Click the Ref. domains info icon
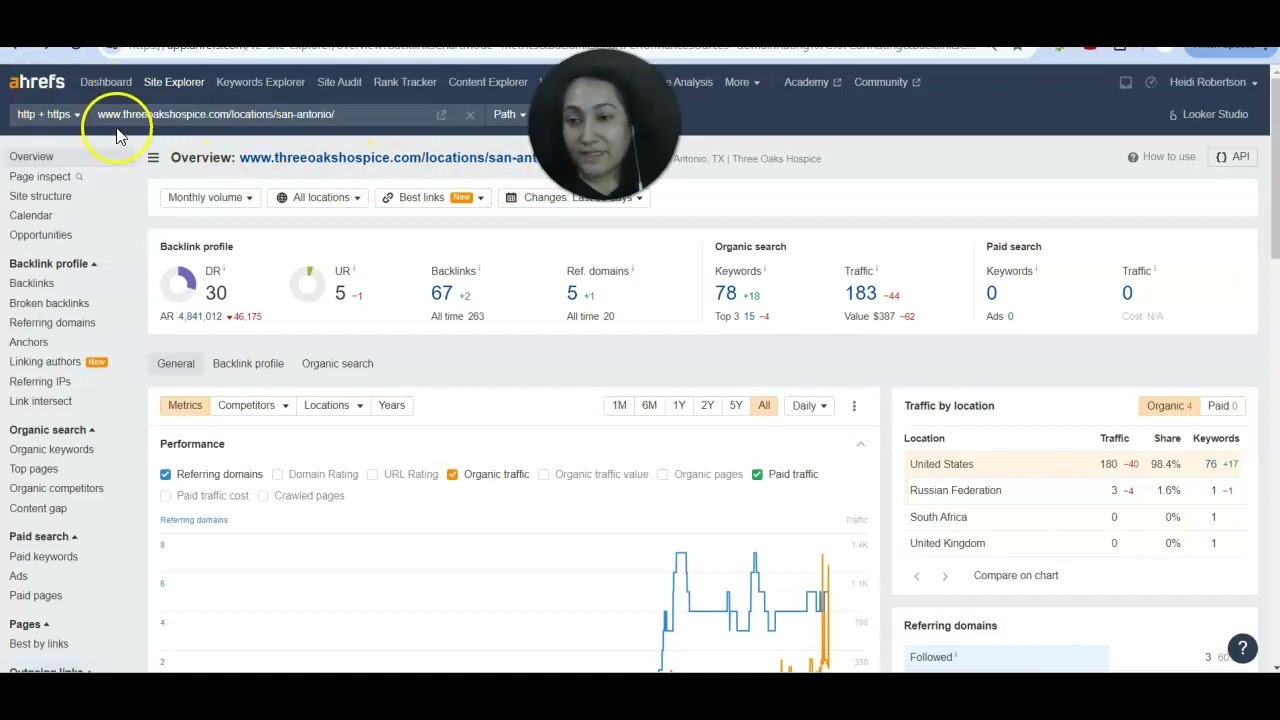Image resolution: width=1280 pixels, height=720 pixels. click(633, 269)
